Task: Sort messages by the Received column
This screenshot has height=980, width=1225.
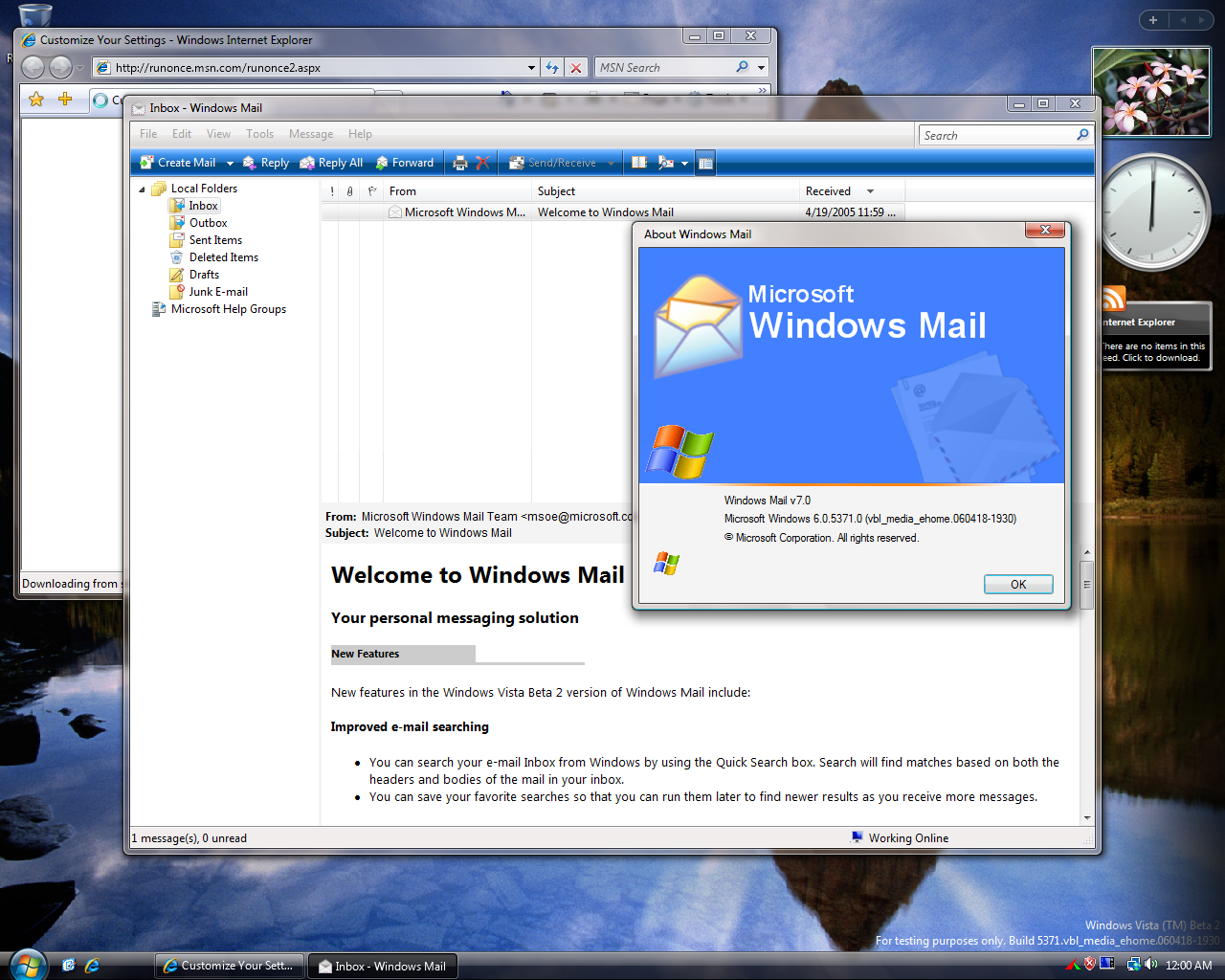Action: tap(852, 191)
